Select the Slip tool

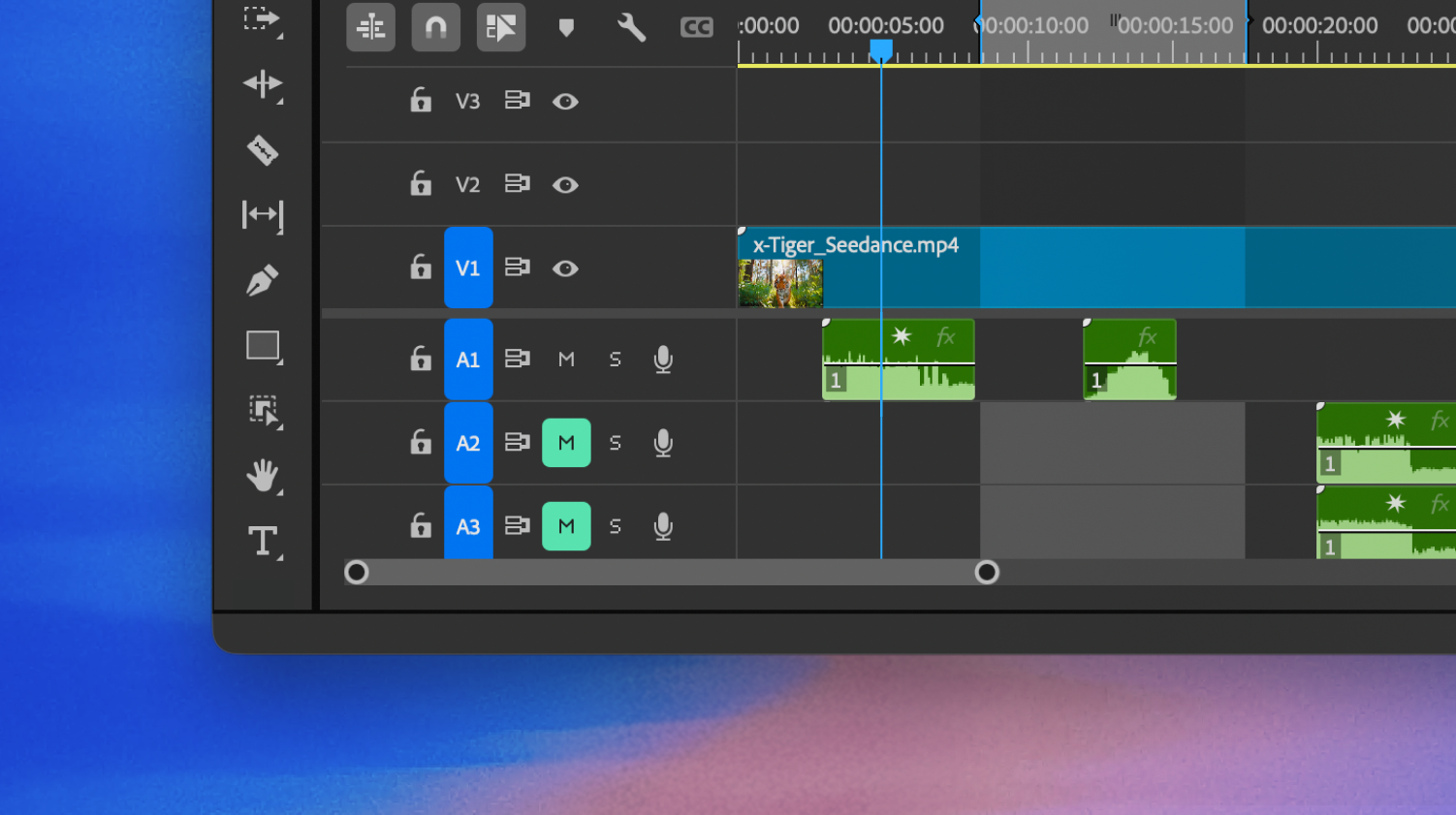[x=263, y=214]
